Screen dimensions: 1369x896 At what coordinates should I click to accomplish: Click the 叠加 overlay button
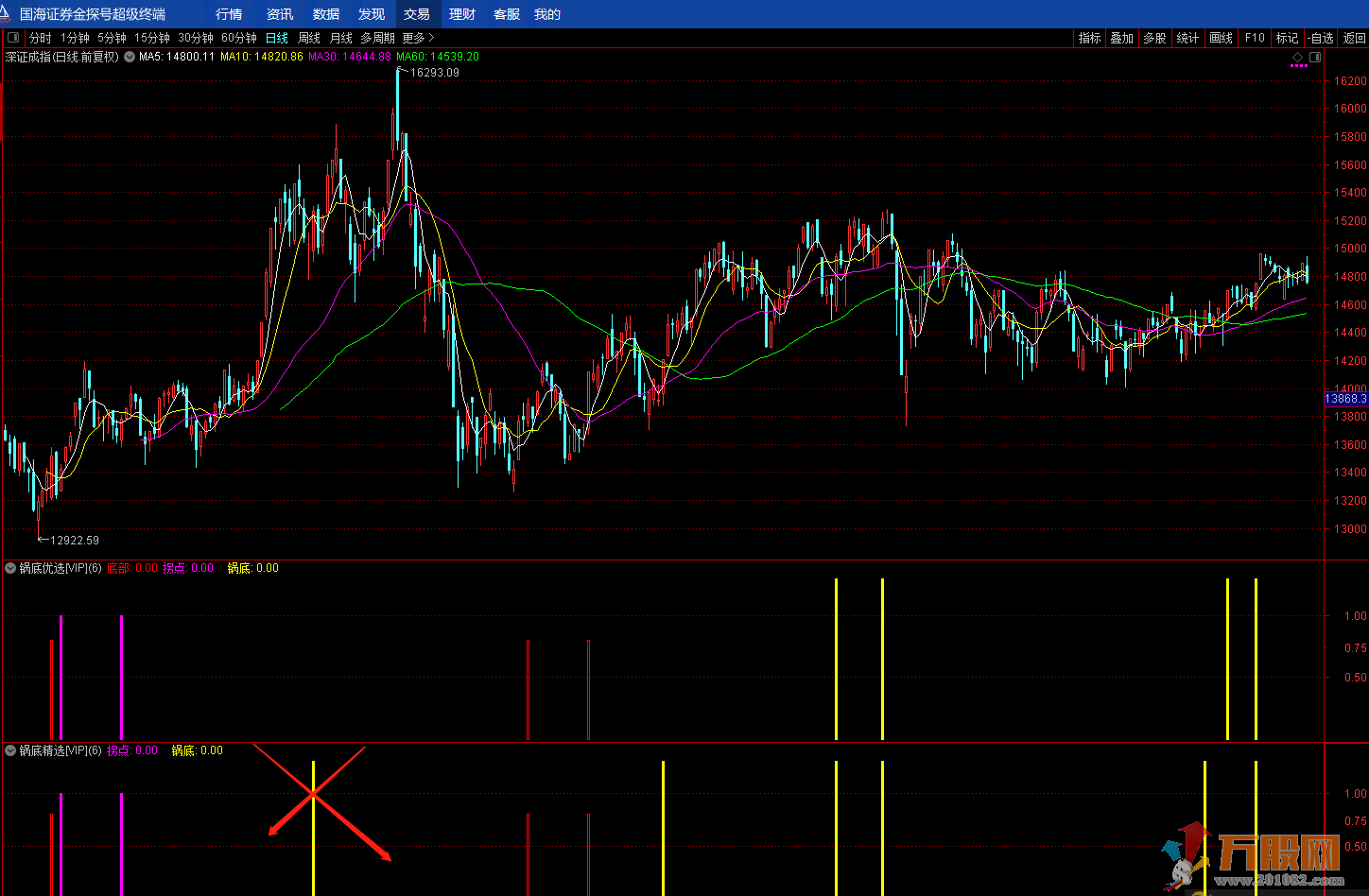point(1122,39)
